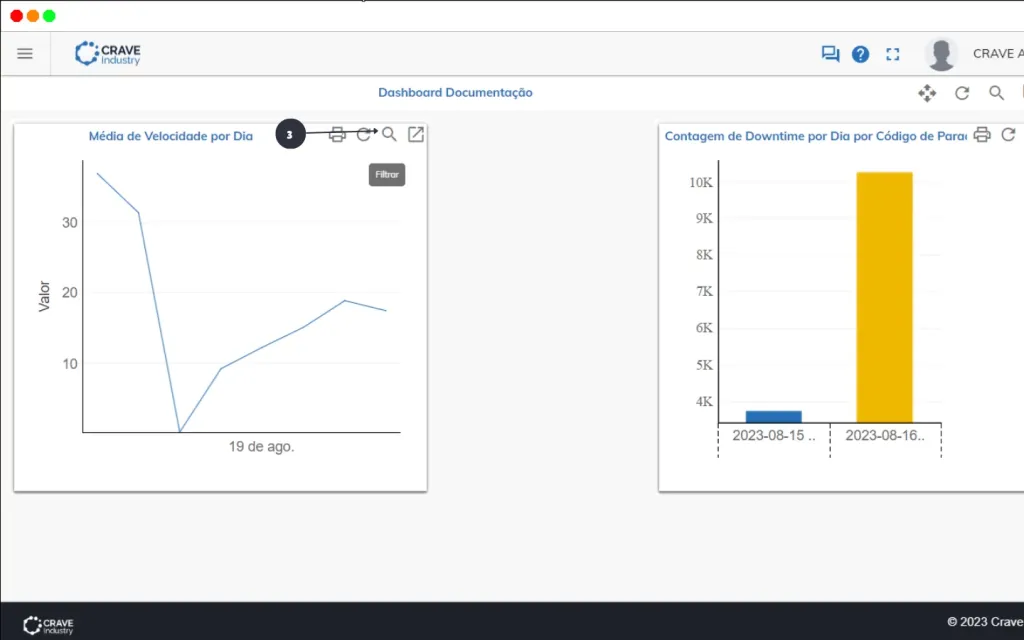Click the footer Crave Industry logo
The width and height of the screenshot is (1024, 640).
click(48, 625)
